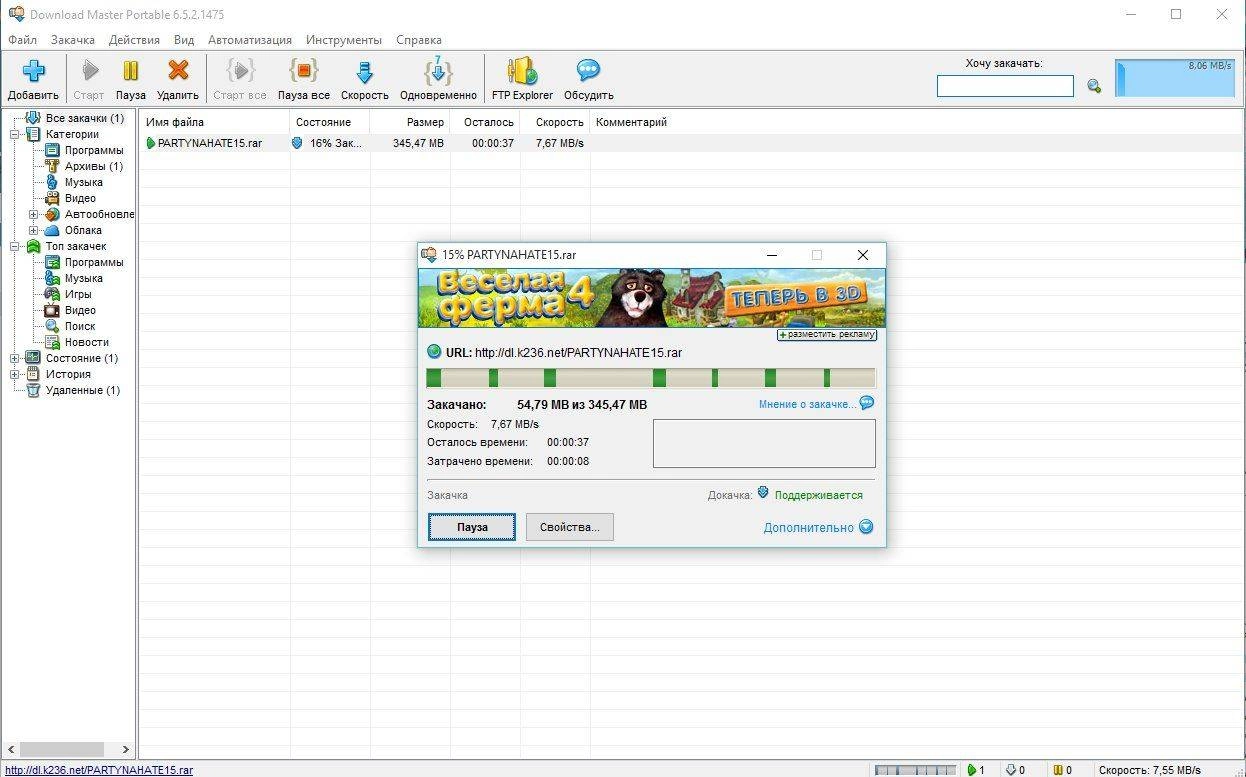Minimize the download progress dialog
Viewport: 1246px width, 777px height.
pyautogui.click(x=772, y=255)
